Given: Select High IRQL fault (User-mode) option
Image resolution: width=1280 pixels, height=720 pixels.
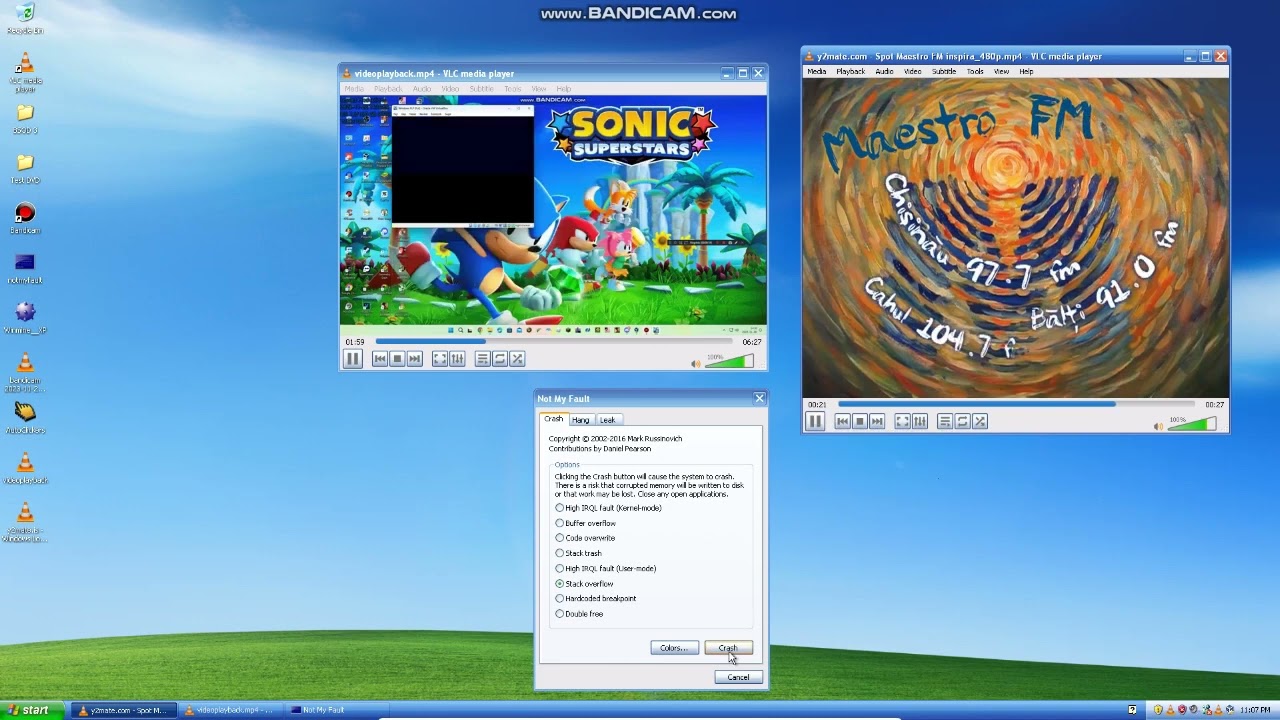Looking at the screenshot, I should click(x=606, y=568).
